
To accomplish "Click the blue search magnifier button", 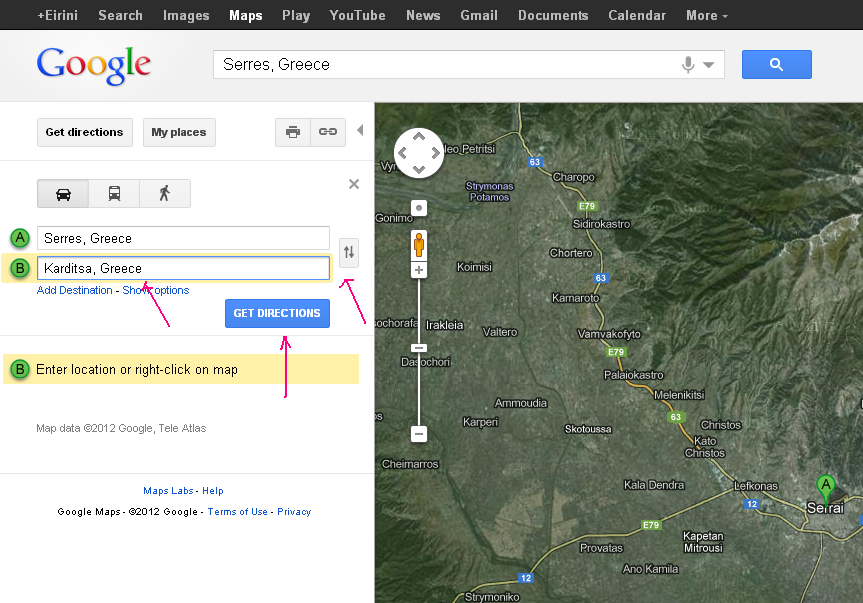I will coord(776,64).
